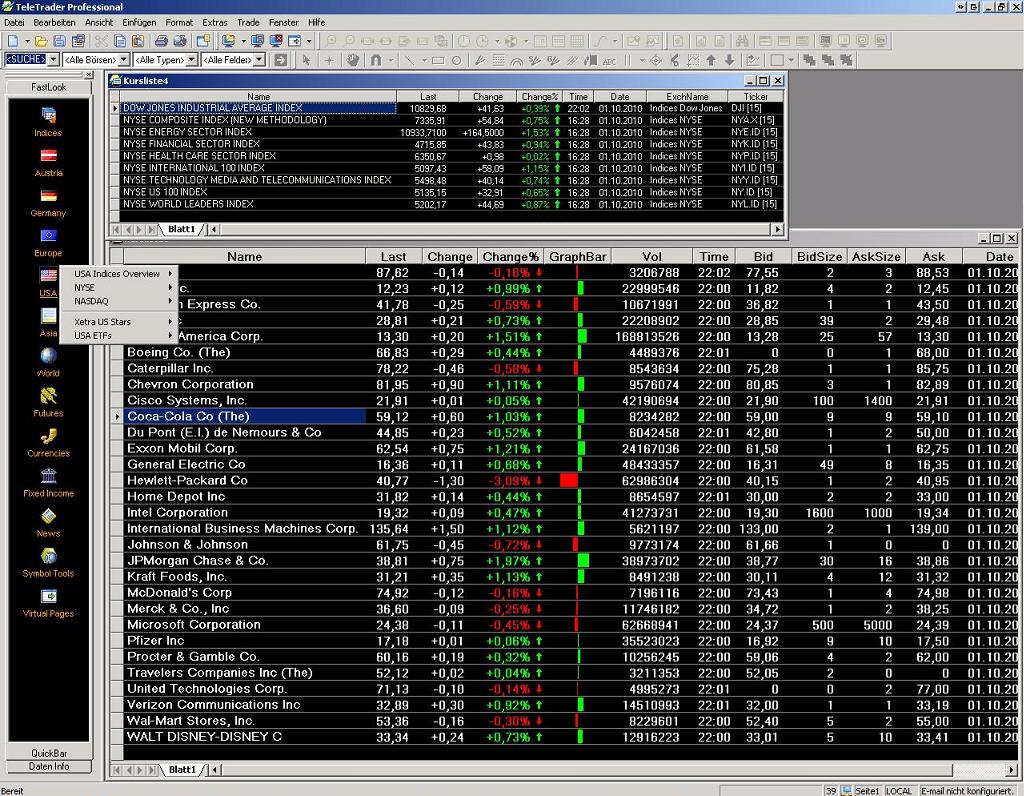Open the Format menu
The image size is (1024, 796).
point(179,22)
